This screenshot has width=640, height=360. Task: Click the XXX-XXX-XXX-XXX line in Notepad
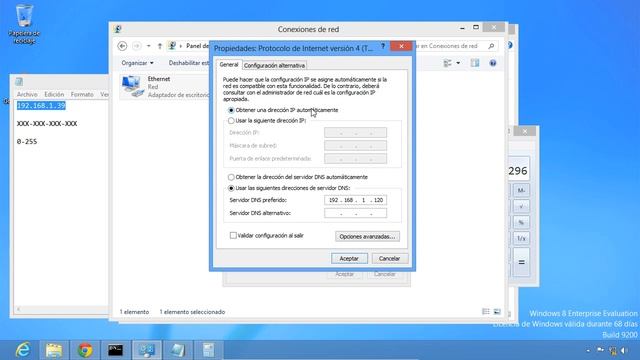[47, 124]
